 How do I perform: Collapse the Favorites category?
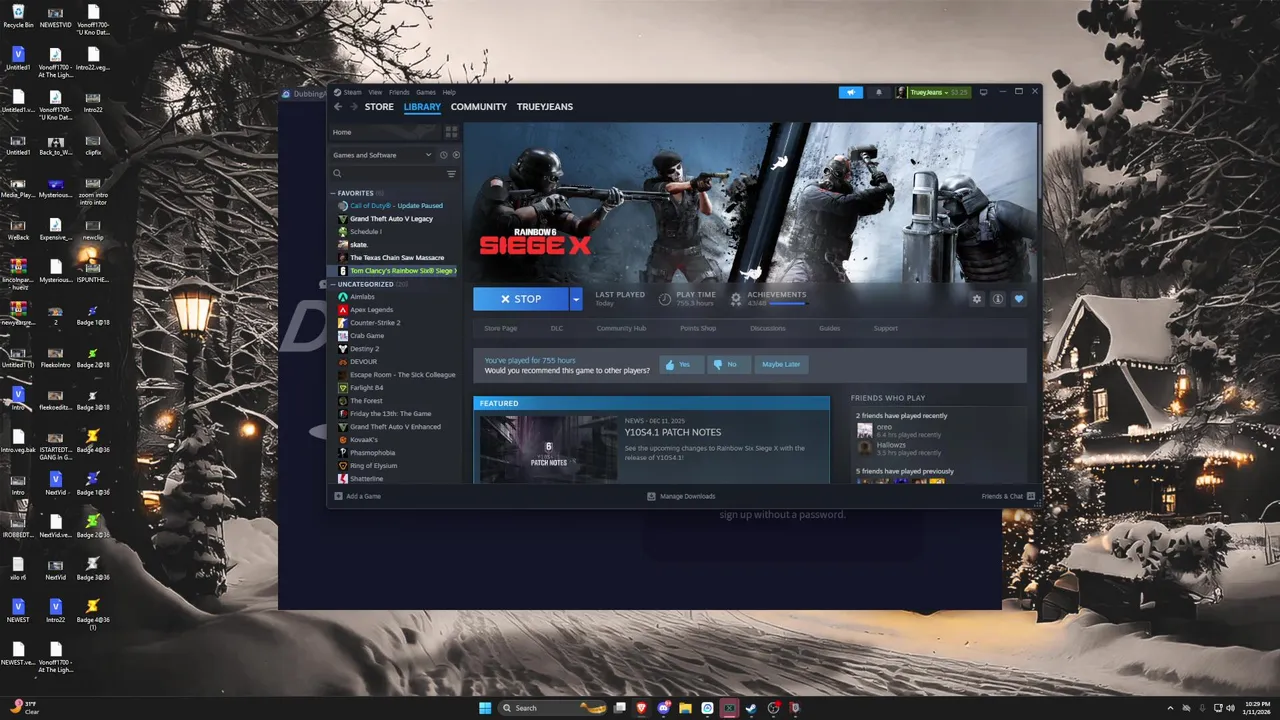pyautogui.click(x=334, y=193)
